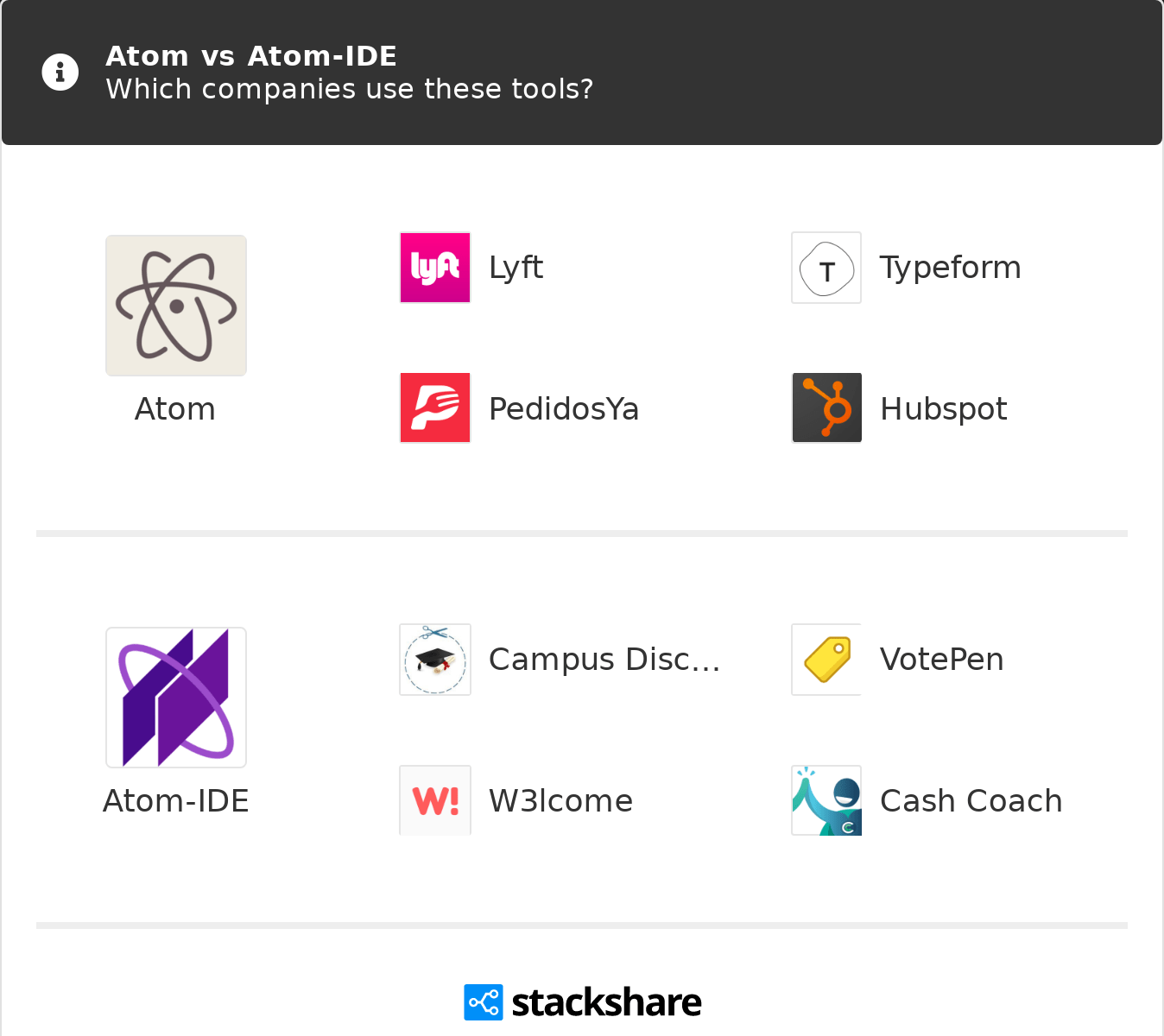Select the PedidosYa company name
The height and width of the screenshot is (1036, 1164).
[x=564, y=408]
